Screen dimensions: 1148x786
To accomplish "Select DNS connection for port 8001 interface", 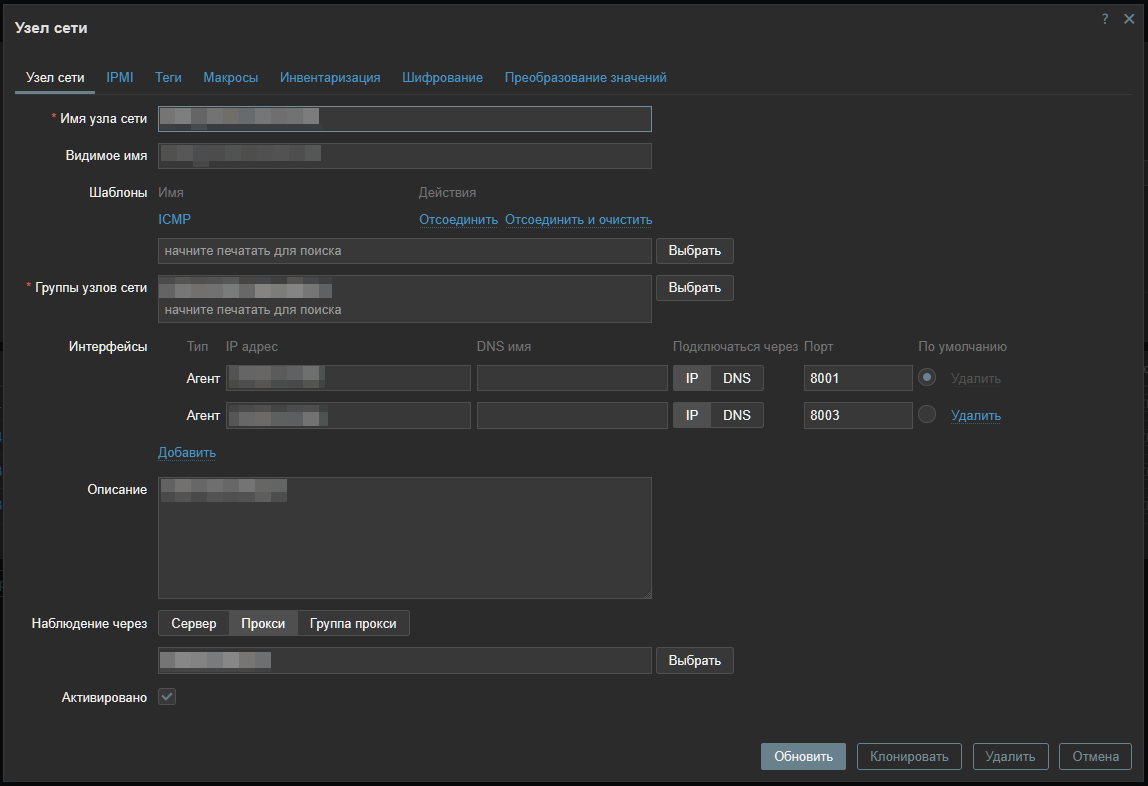I will [737, 378].
